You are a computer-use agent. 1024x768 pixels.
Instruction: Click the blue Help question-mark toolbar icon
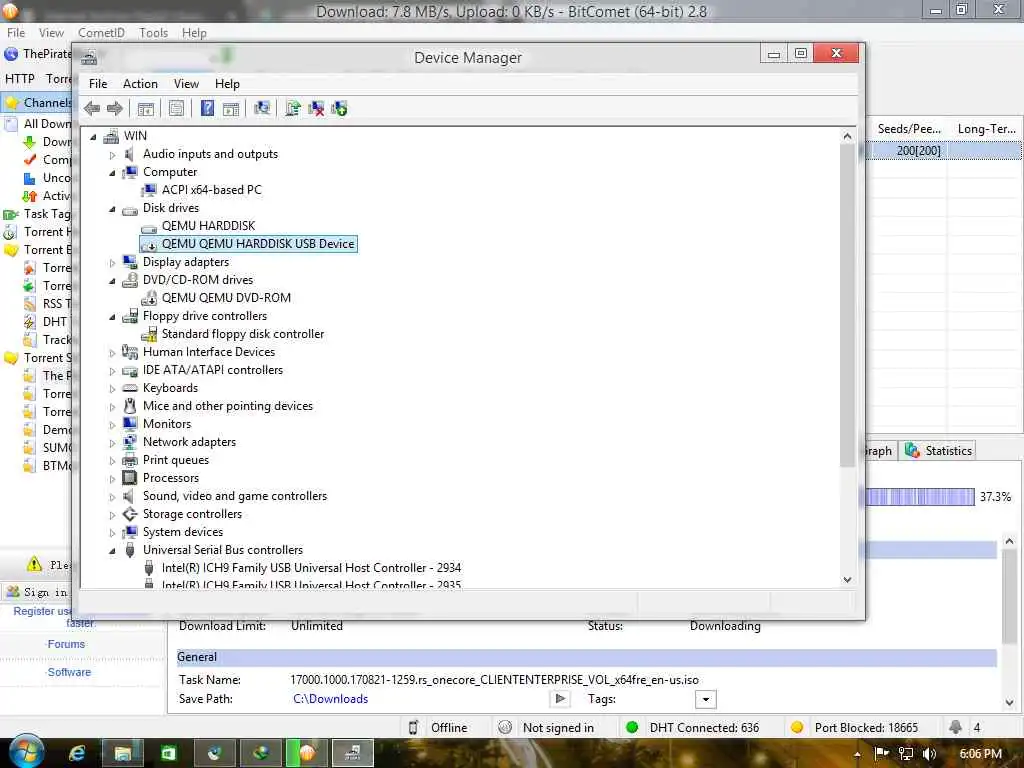click(x=207, y=108)
